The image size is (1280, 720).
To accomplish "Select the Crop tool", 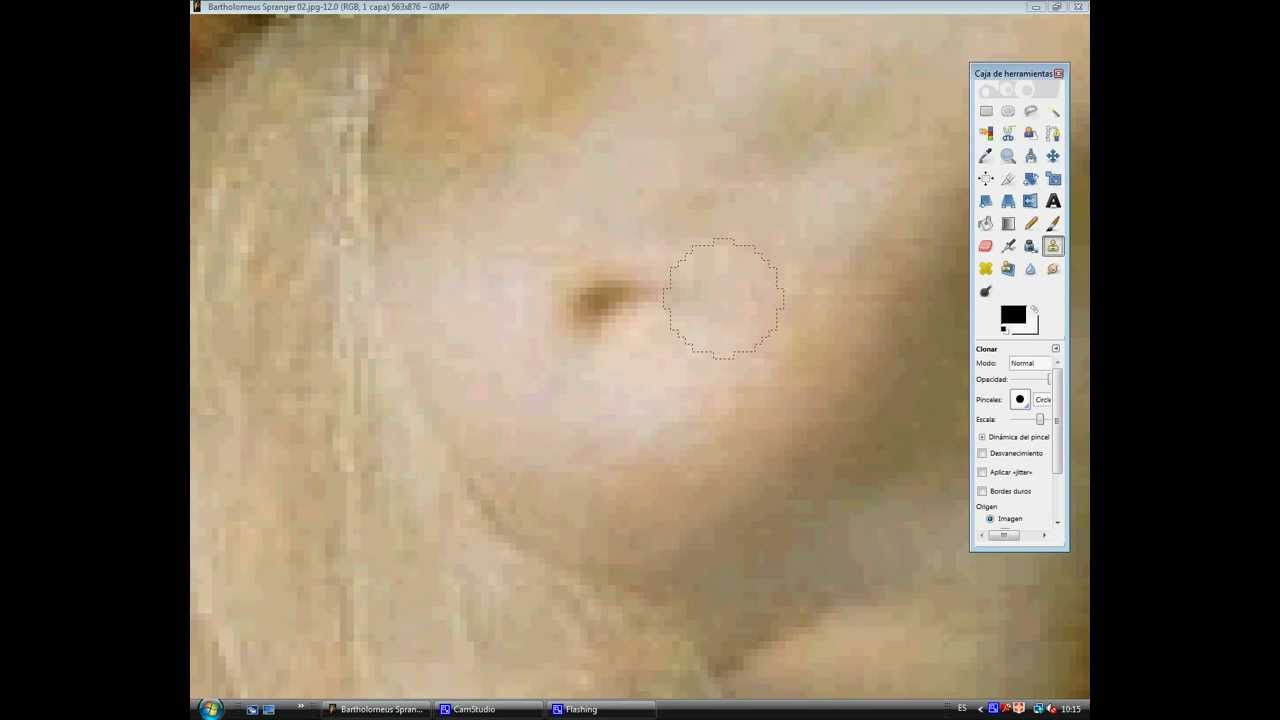I will [x=1008, y=179].
